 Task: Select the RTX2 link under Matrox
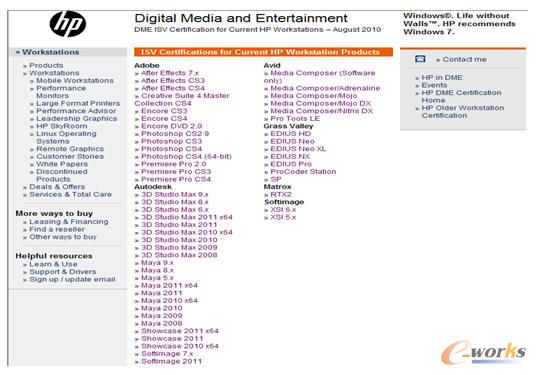point(281,195)
